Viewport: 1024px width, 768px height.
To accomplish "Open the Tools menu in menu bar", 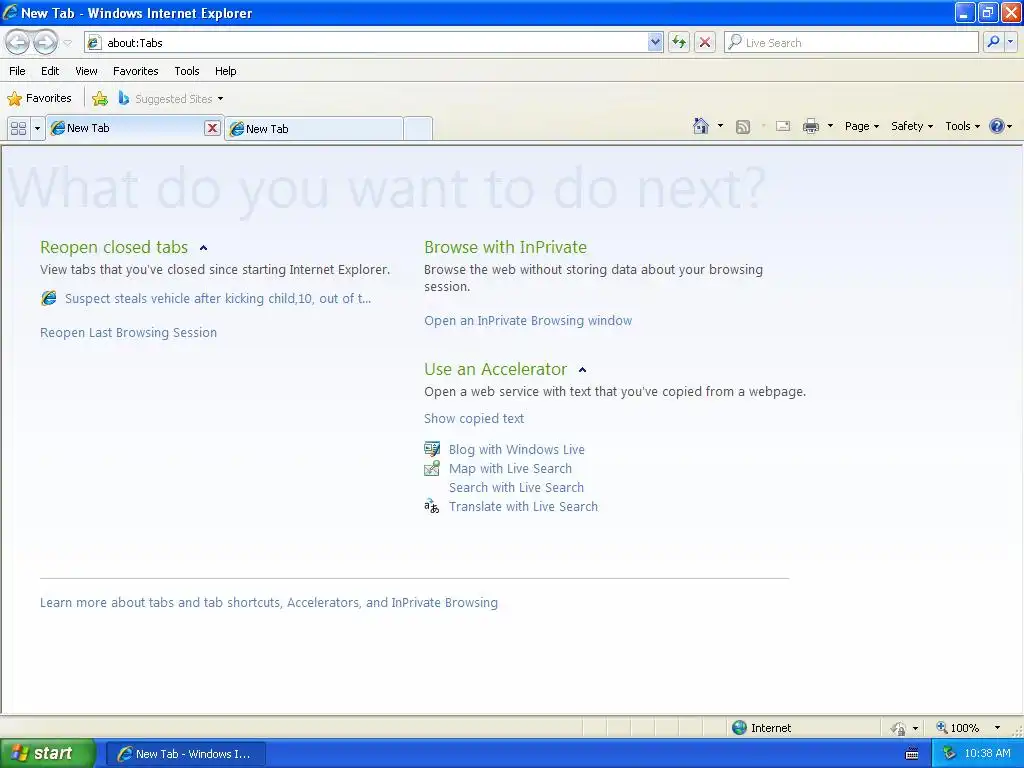I will 187,71.
